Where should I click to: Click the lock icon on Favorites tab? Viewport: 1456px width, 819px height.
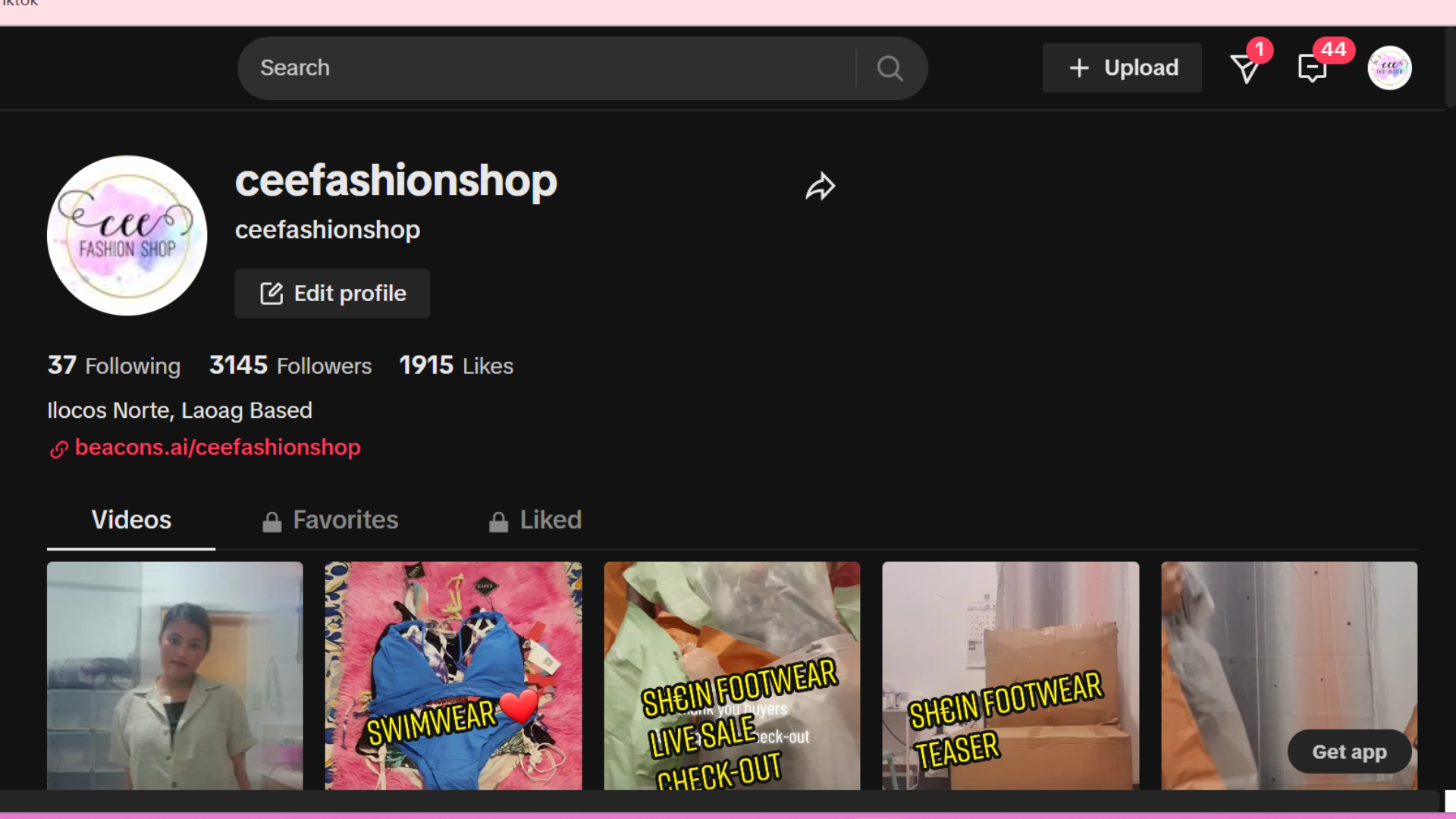[271, 522]
